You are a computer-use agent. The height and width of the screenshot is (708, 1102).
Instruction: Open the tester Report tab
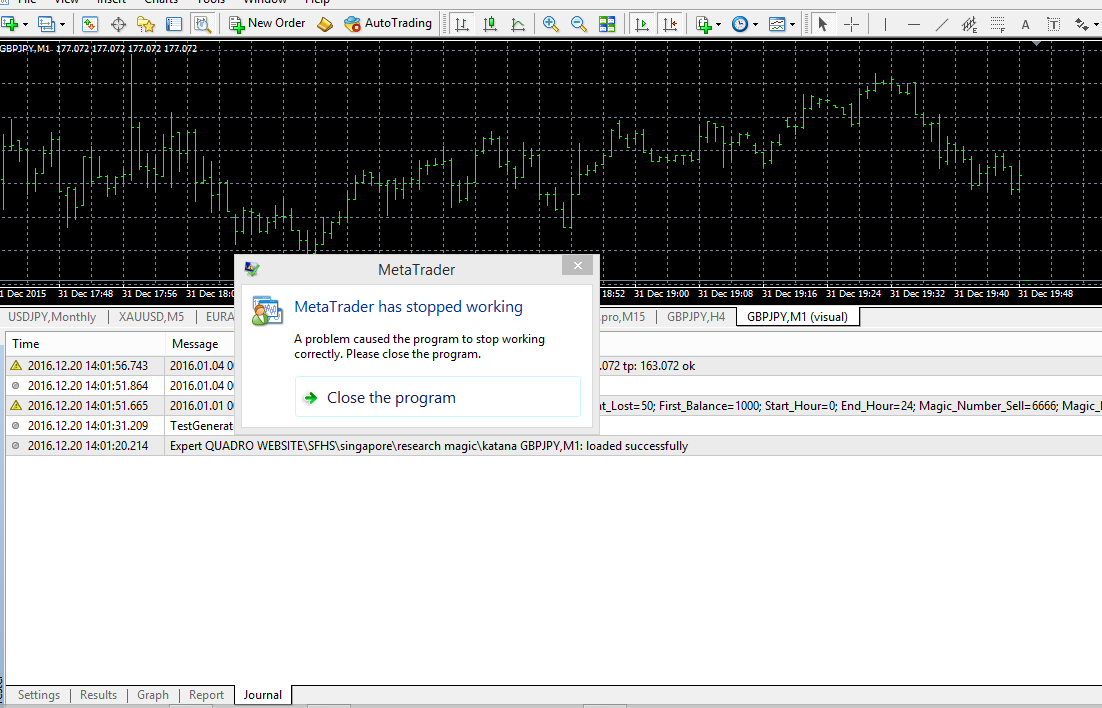[206, 695]
